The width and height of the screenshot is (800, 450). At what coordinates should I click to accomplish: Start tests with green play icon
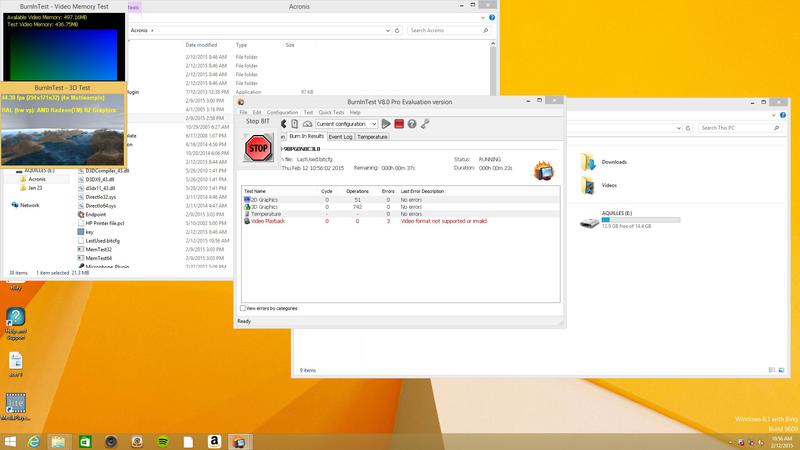[x=386, y=124]
